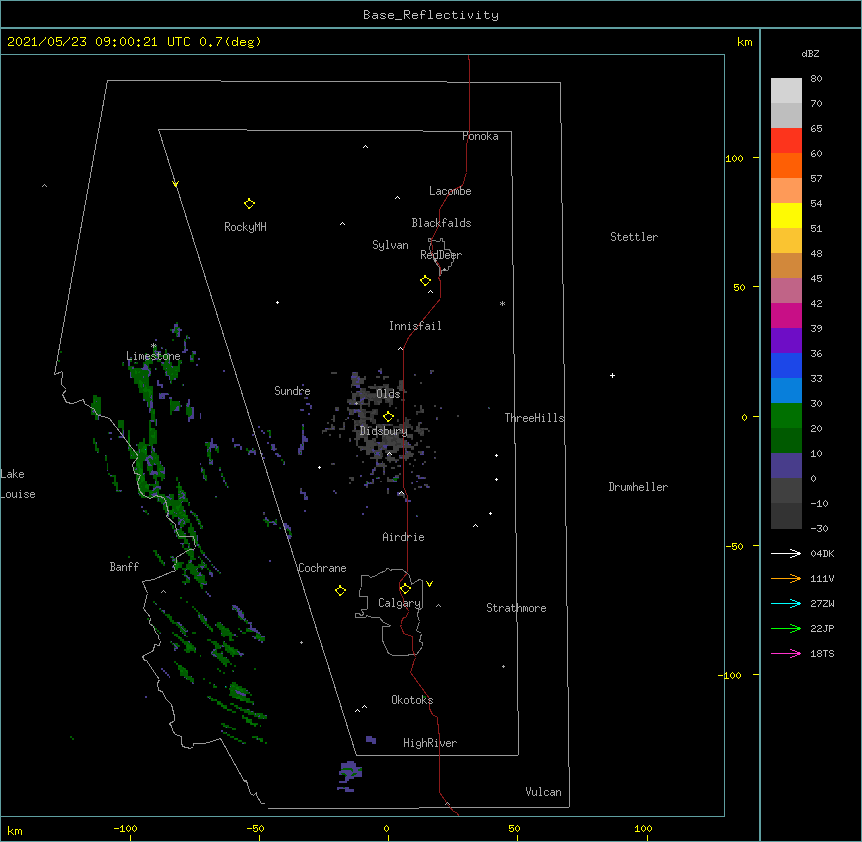
Task: Select the 39 dBZ magenta legend swatch
Action: tap(786, 315)
